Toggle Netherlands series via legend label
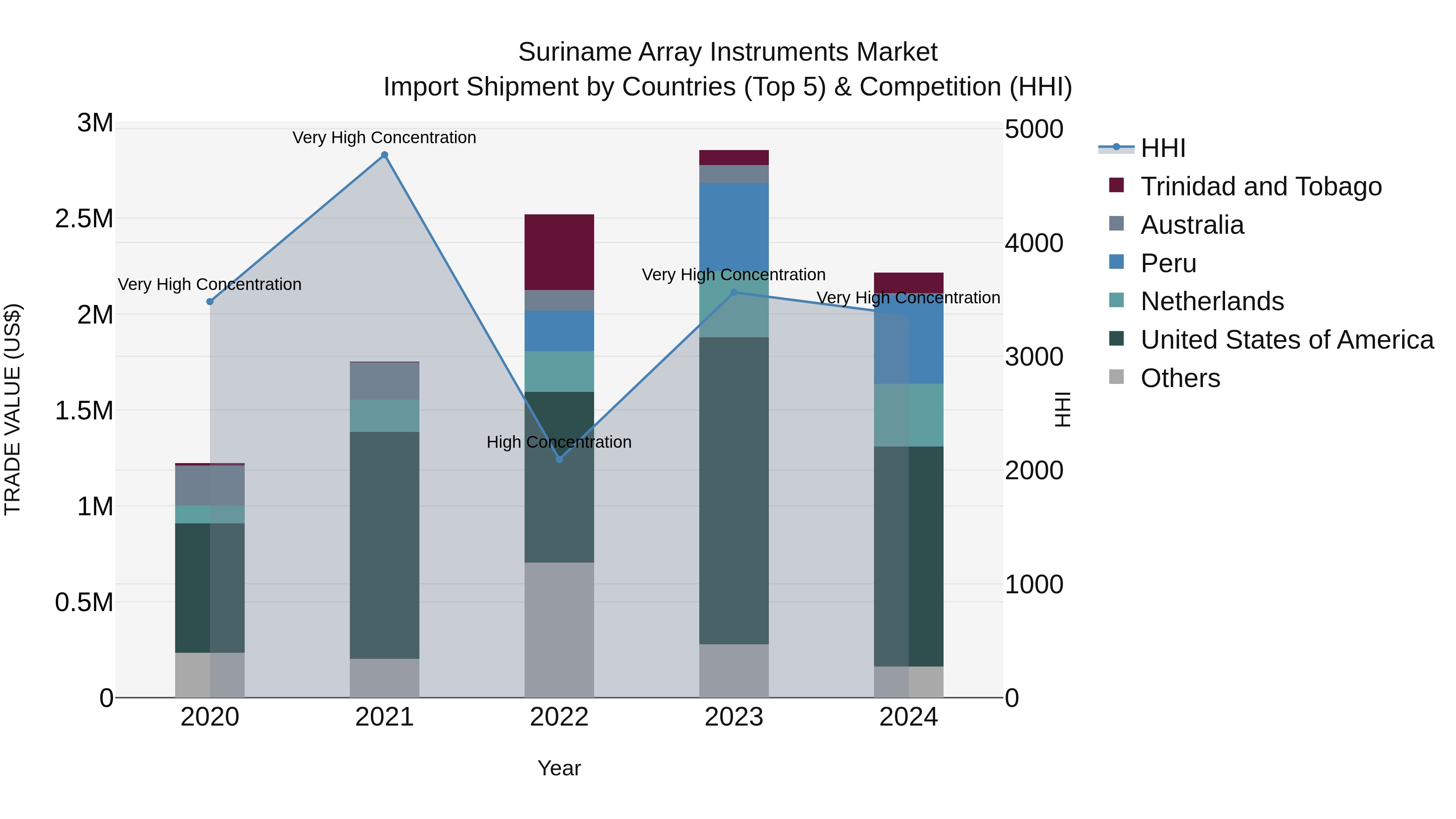 1212,301
